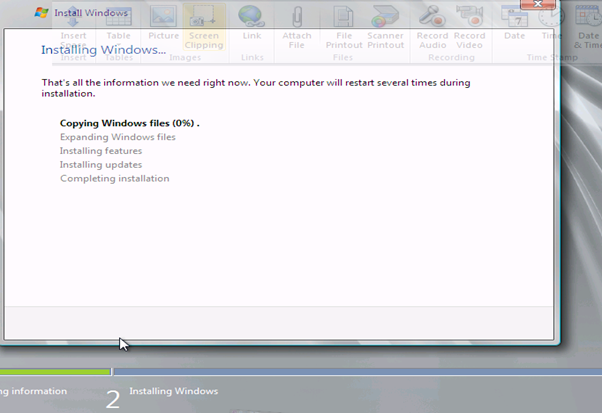Click the 'Completing installation' step
Viewport: 602px width, 413px height.
click(x=114, y=178)
